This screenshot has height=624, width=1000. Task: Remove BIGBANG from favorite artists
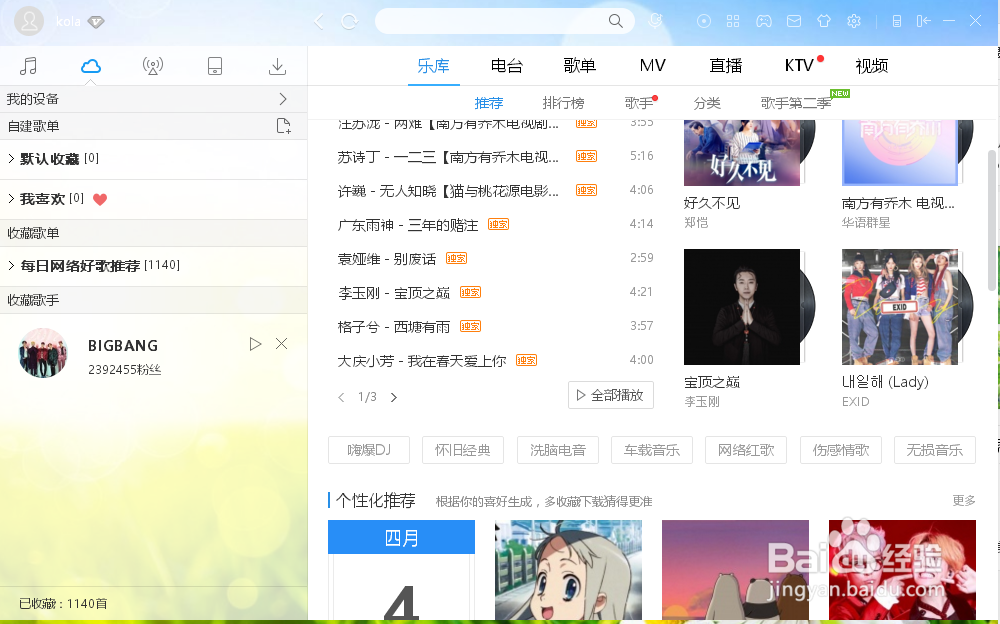point(281,344)
